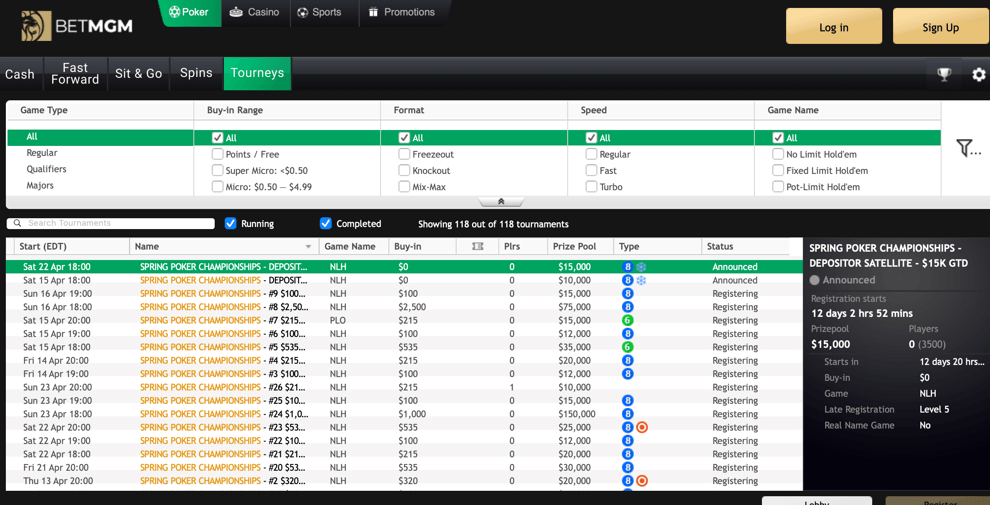
Task: Check the Knockout format filter
Action: coord(404,170)
